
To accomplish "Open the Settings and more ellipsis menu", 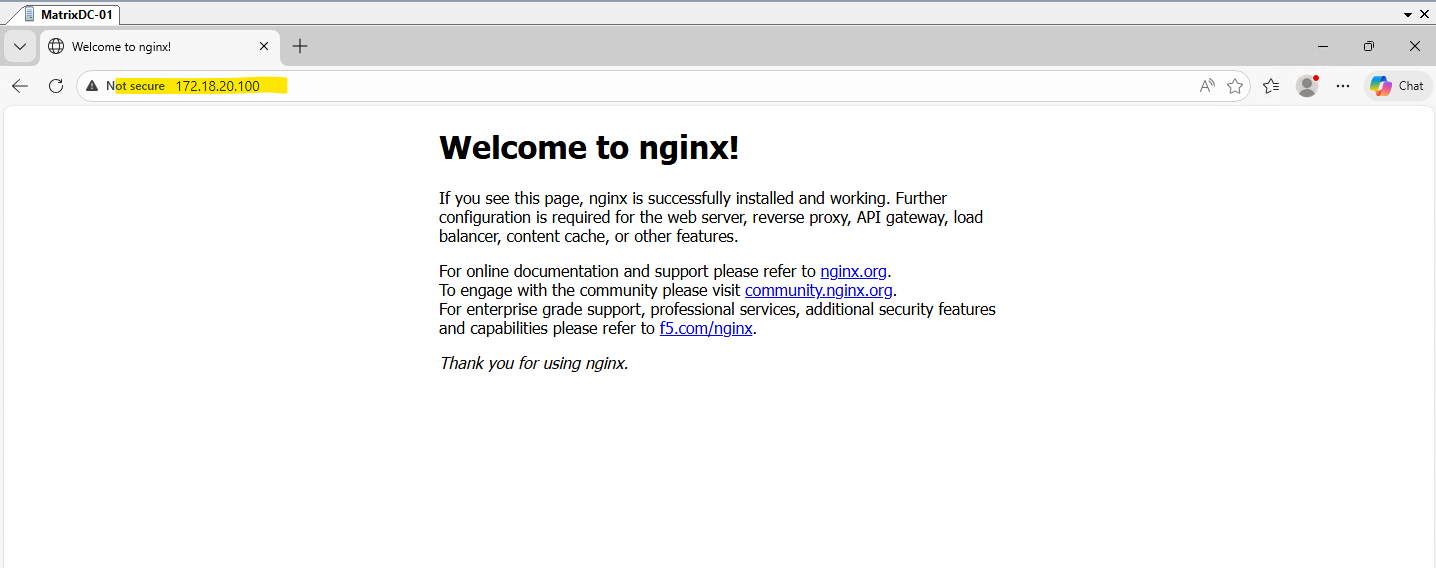I will 1343,86.
